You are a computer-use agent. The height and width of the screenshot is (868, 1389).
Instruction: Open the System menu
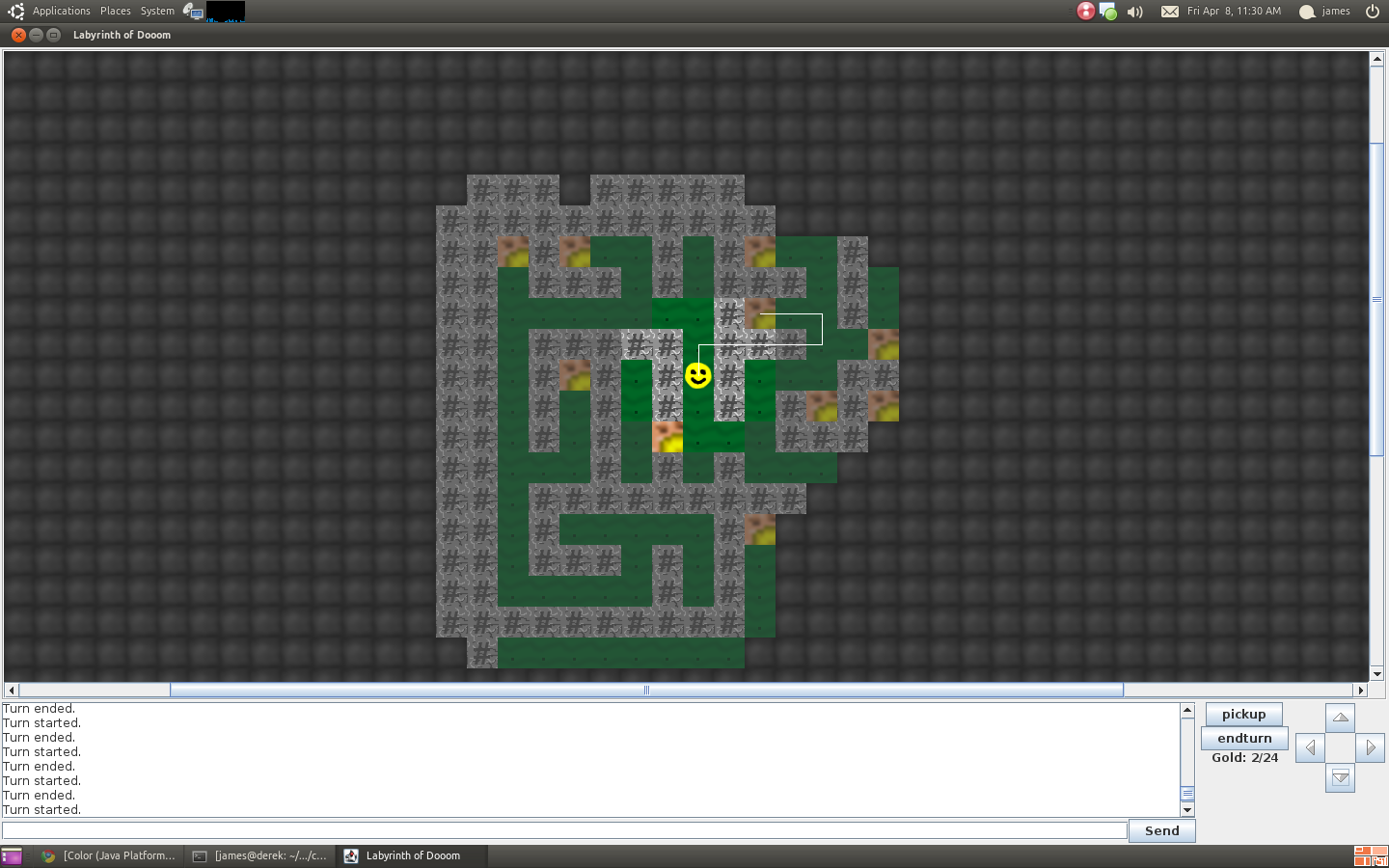pyautogui.click(x=157, y=12)
